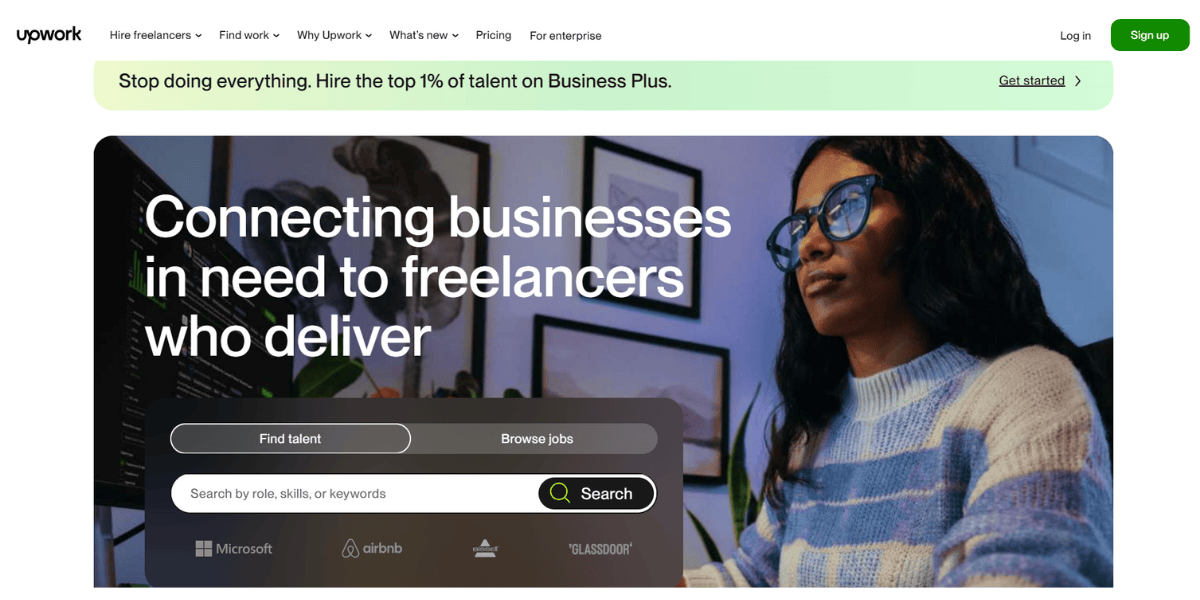Click the green Sign up button
This screenshot has height=600, width=1200.
[x=1150, y=35]
